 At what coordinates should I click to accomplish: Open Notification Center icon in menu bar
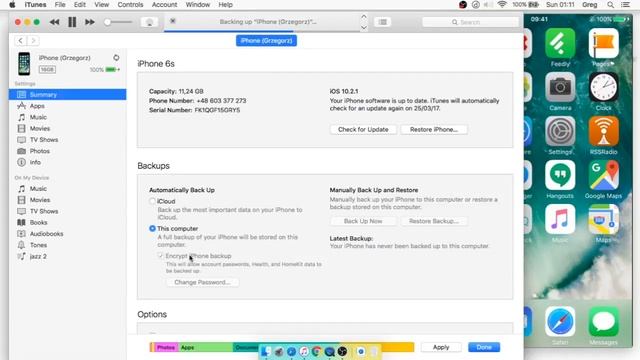point(625,4)
